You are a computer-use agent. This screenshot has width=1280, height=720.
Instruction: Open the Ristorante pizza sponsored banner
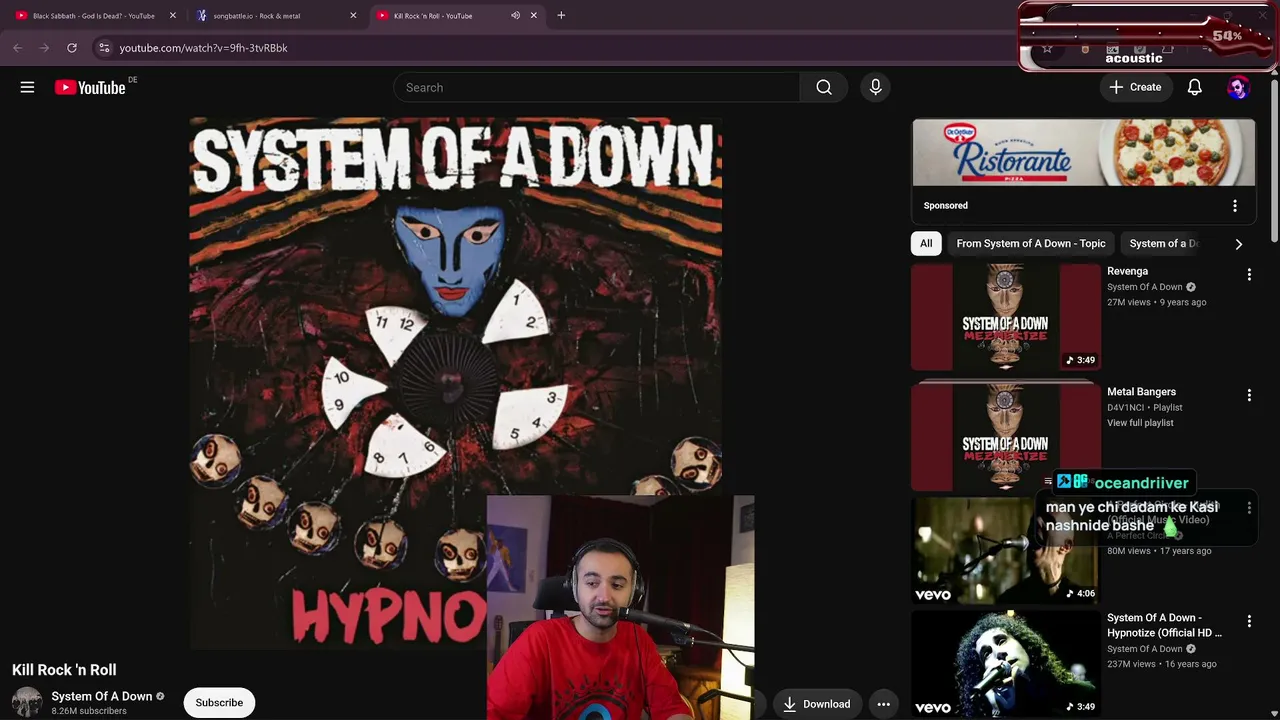coord(1083,153)
